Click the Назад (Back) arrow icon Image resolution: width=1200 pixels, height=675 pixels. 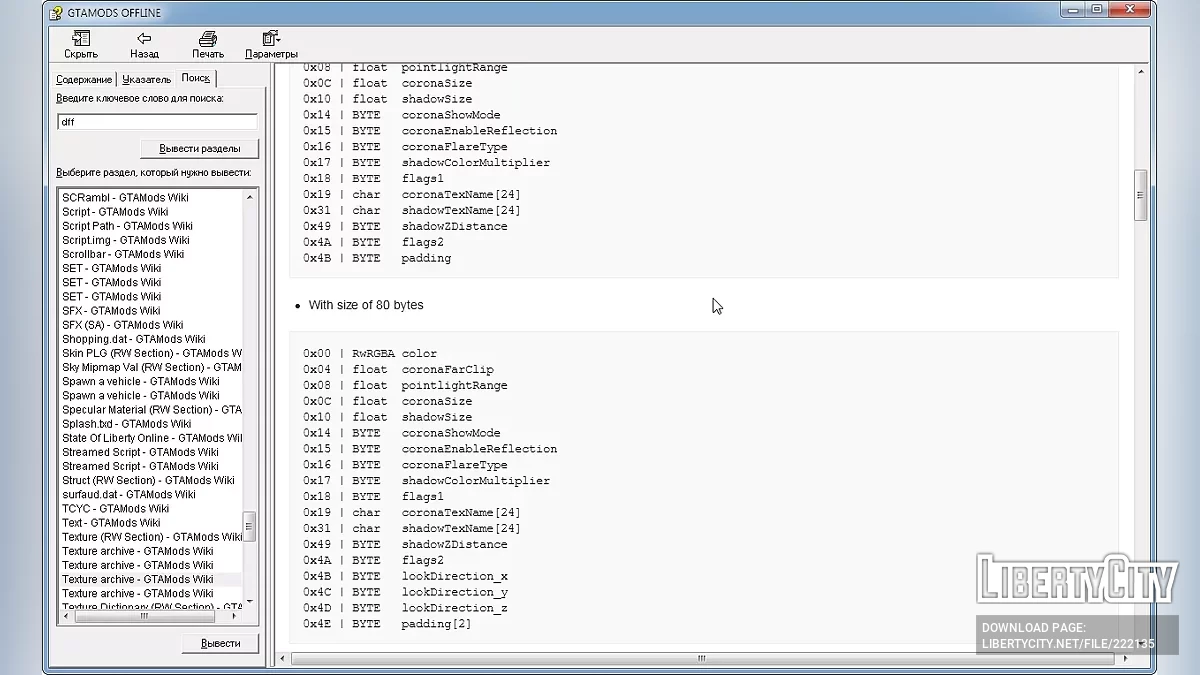144,44
